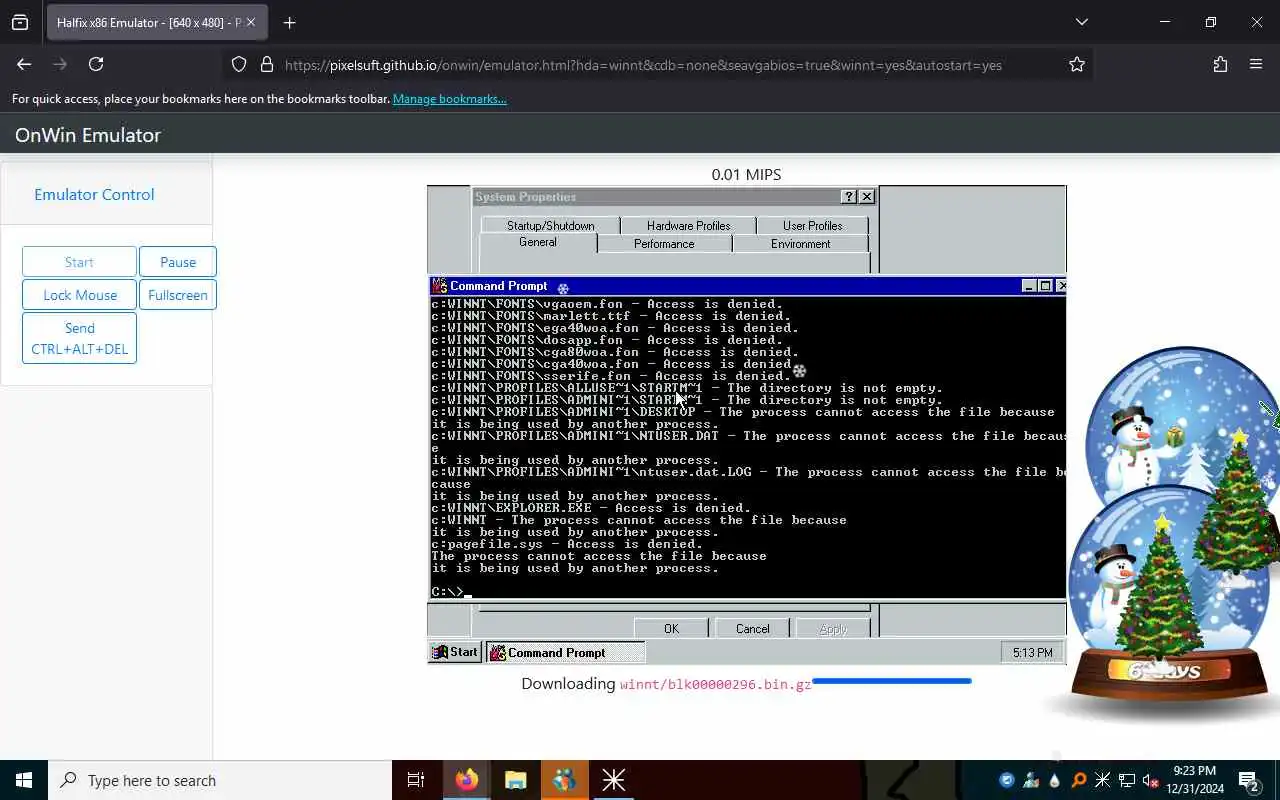Send CTRL+ALT+DEL to the emulator

(79, 338)
